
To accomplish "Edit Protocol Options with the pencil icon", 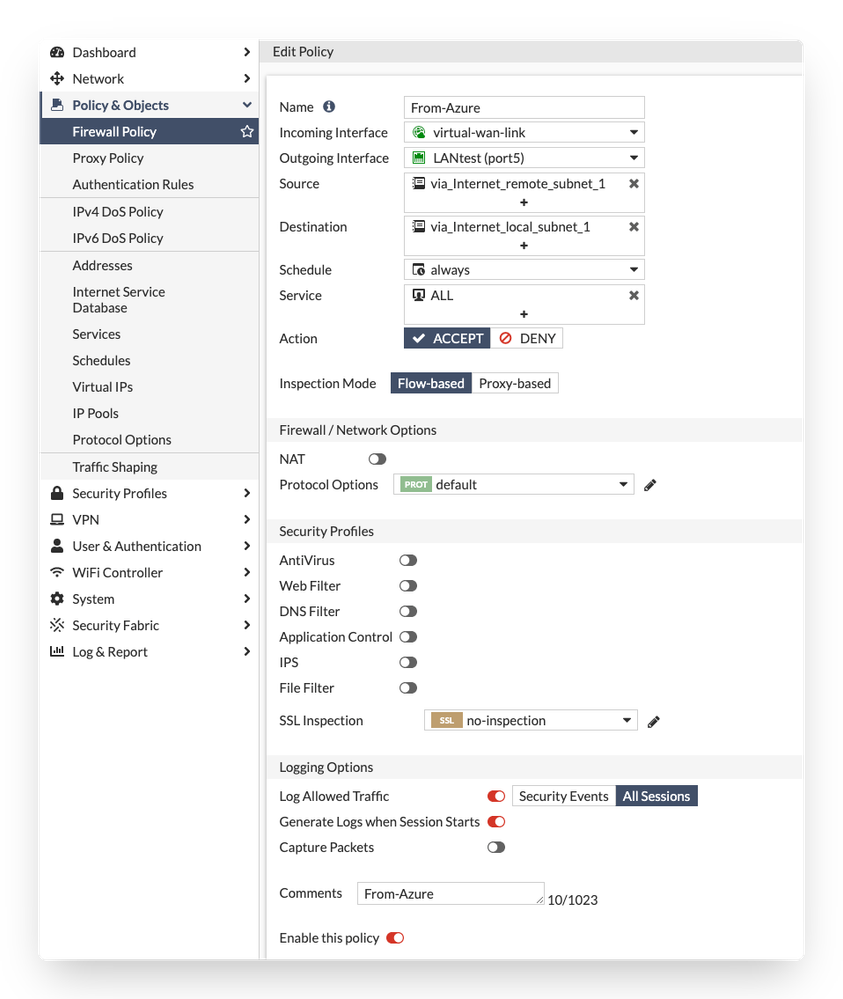I will pyautogui.click(x=650, y=485).
